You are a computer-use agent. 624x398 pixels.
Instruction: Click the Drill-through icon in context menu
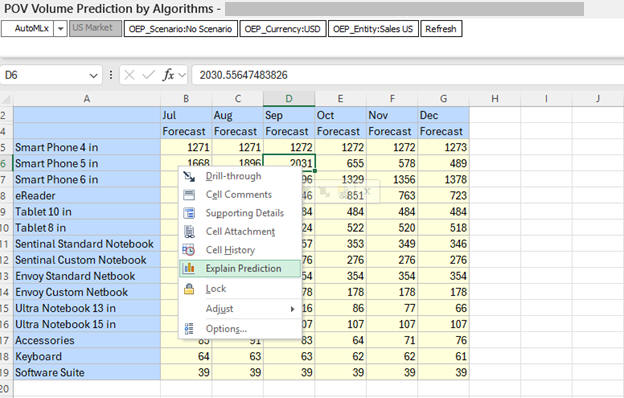click(x=189, y=176)
